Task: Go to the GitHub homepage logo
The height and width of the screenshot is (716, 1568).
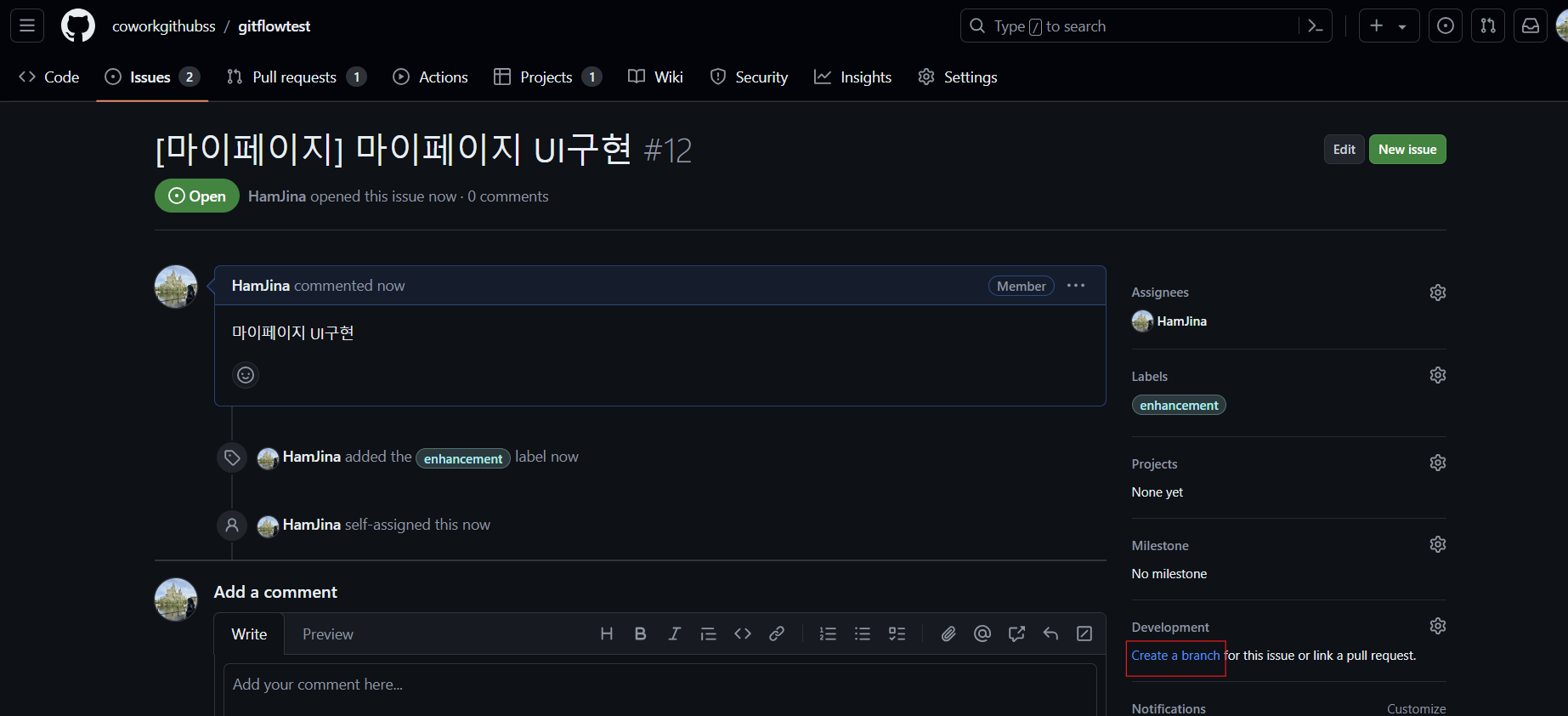Action: [78, 26]
